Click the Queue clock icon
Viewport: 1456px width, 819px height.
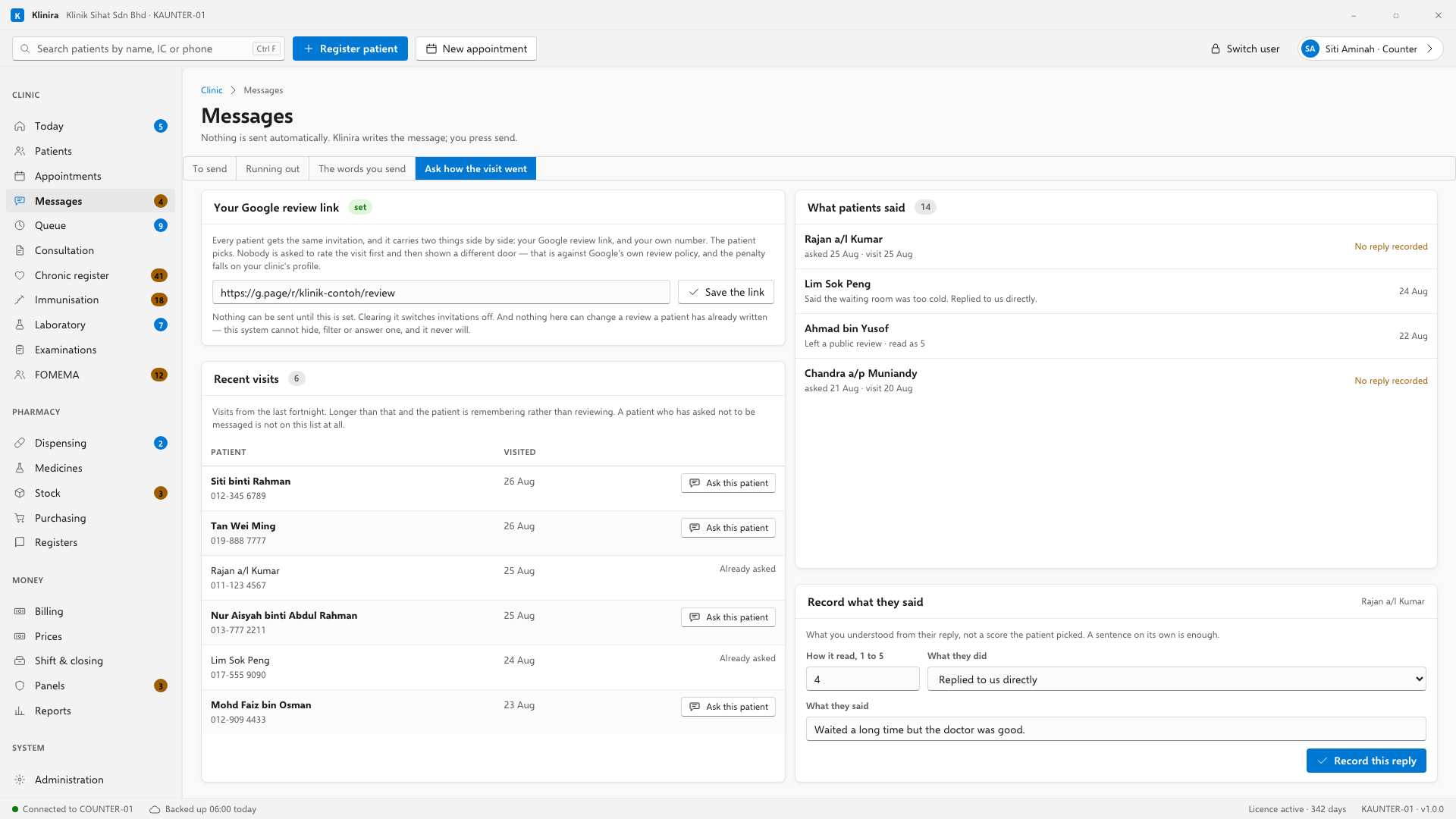tap(20, 225)
